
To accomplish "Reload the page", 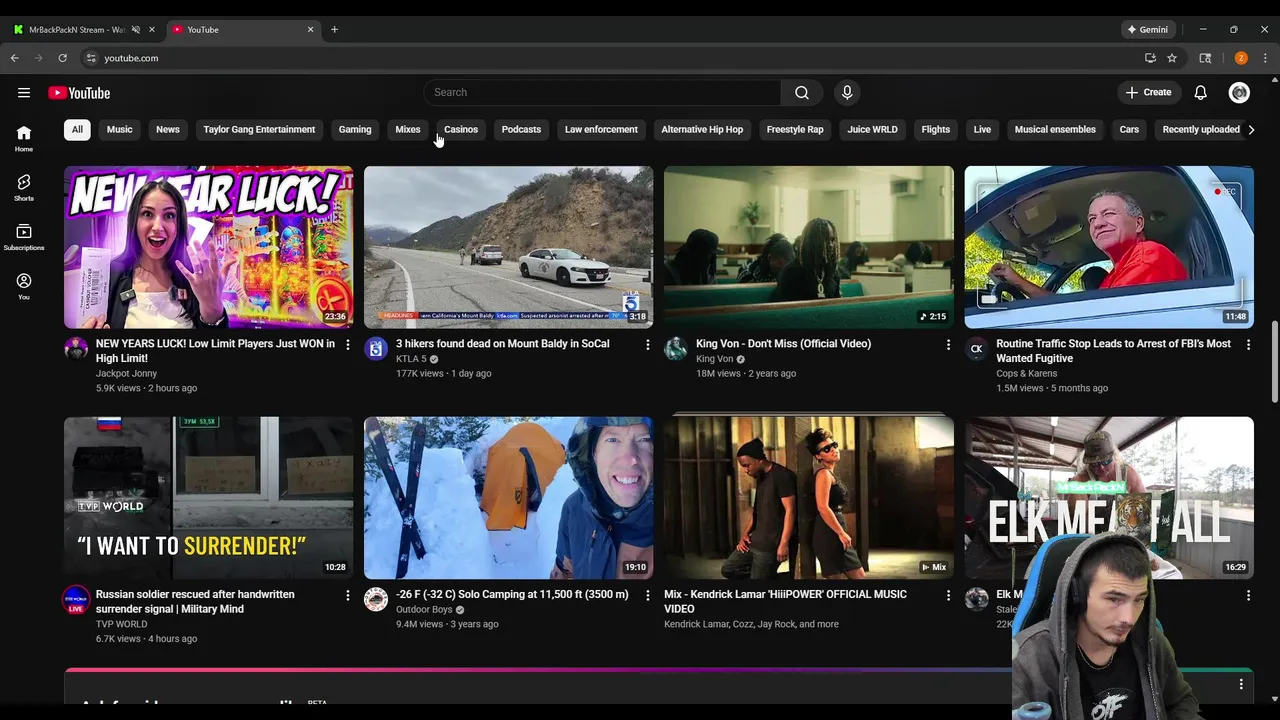I will click(62, 58).
